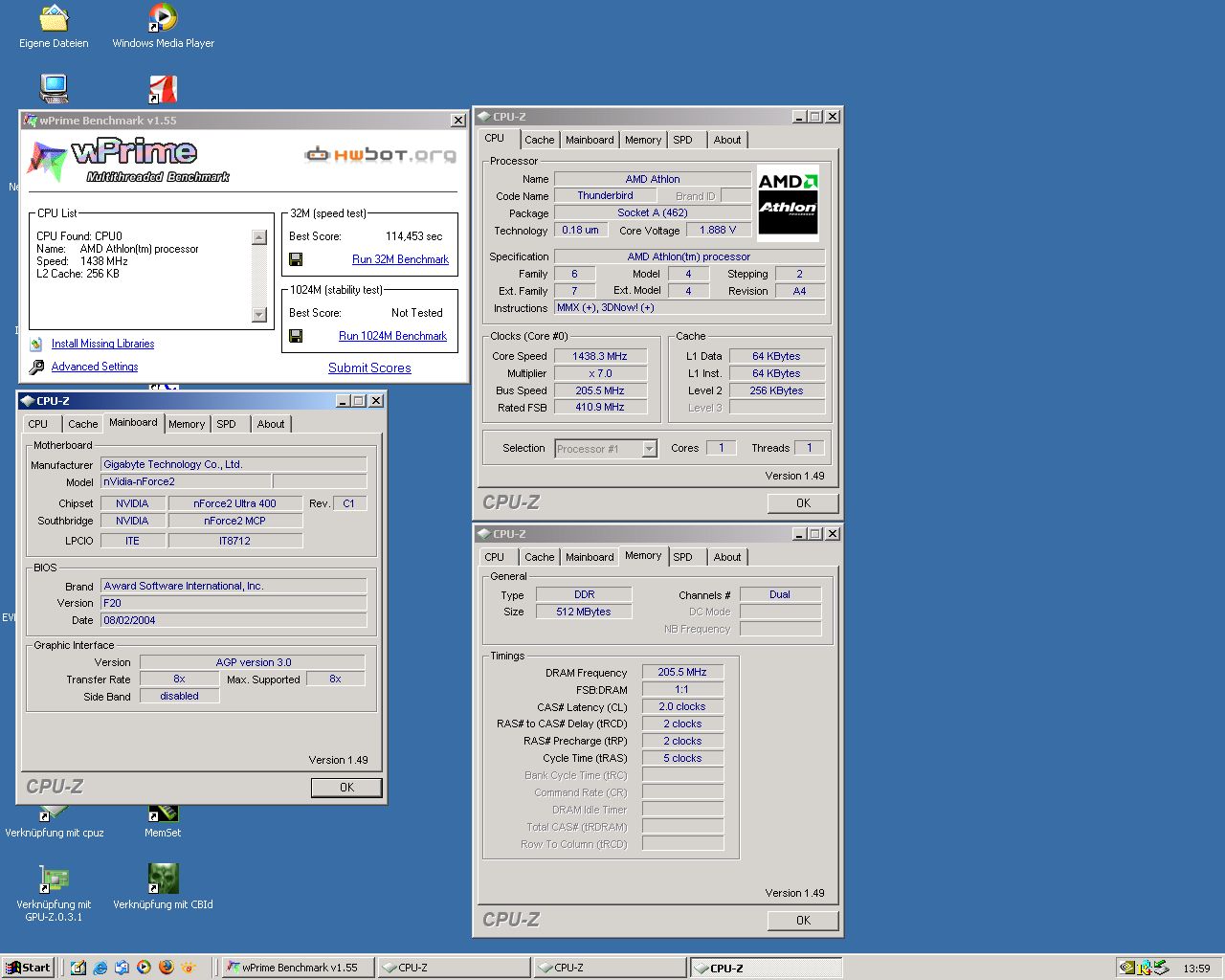The image size is (1225, 980).
Task: Open Memory tab in mainboard CPU-Z window
Action: coord(187,424)
